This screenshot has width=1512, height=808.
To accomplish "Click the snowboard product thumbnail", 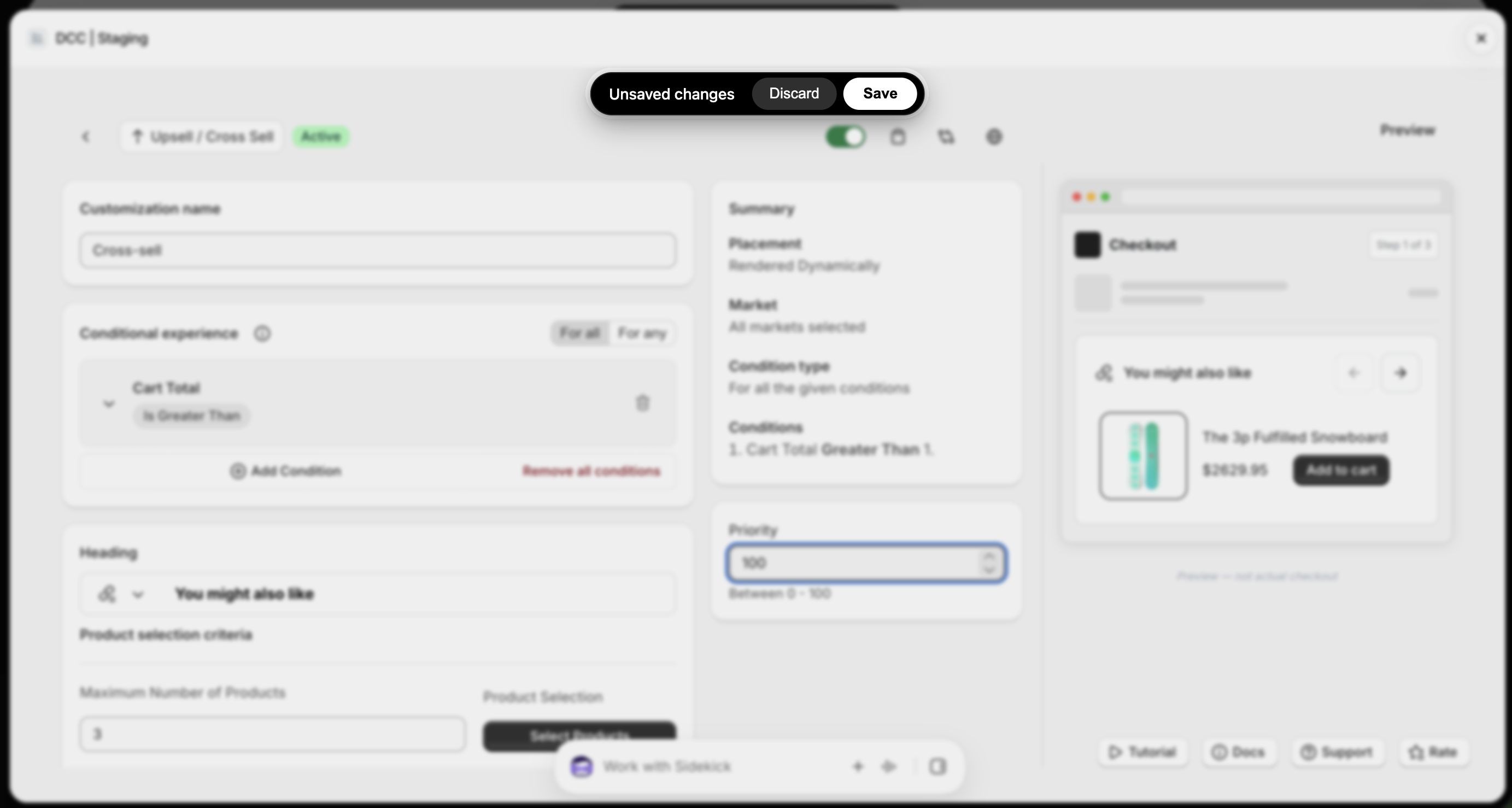I will pyautogui.click(x=1144, y=456).
